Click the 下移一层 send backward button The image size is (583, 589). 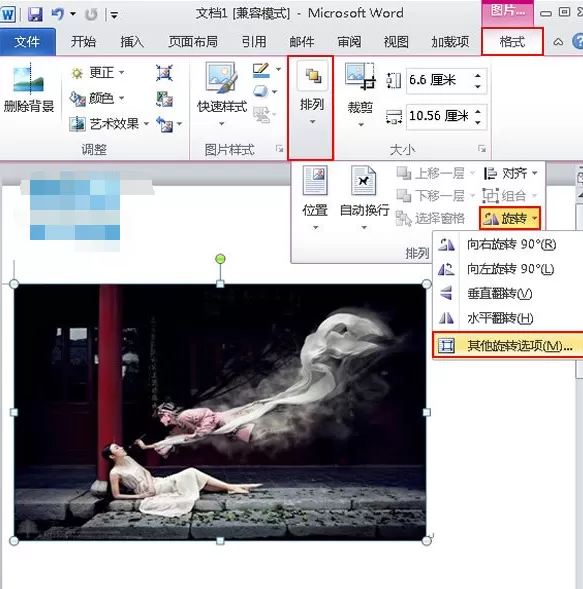pyautogui.click(x=435, y=196)
